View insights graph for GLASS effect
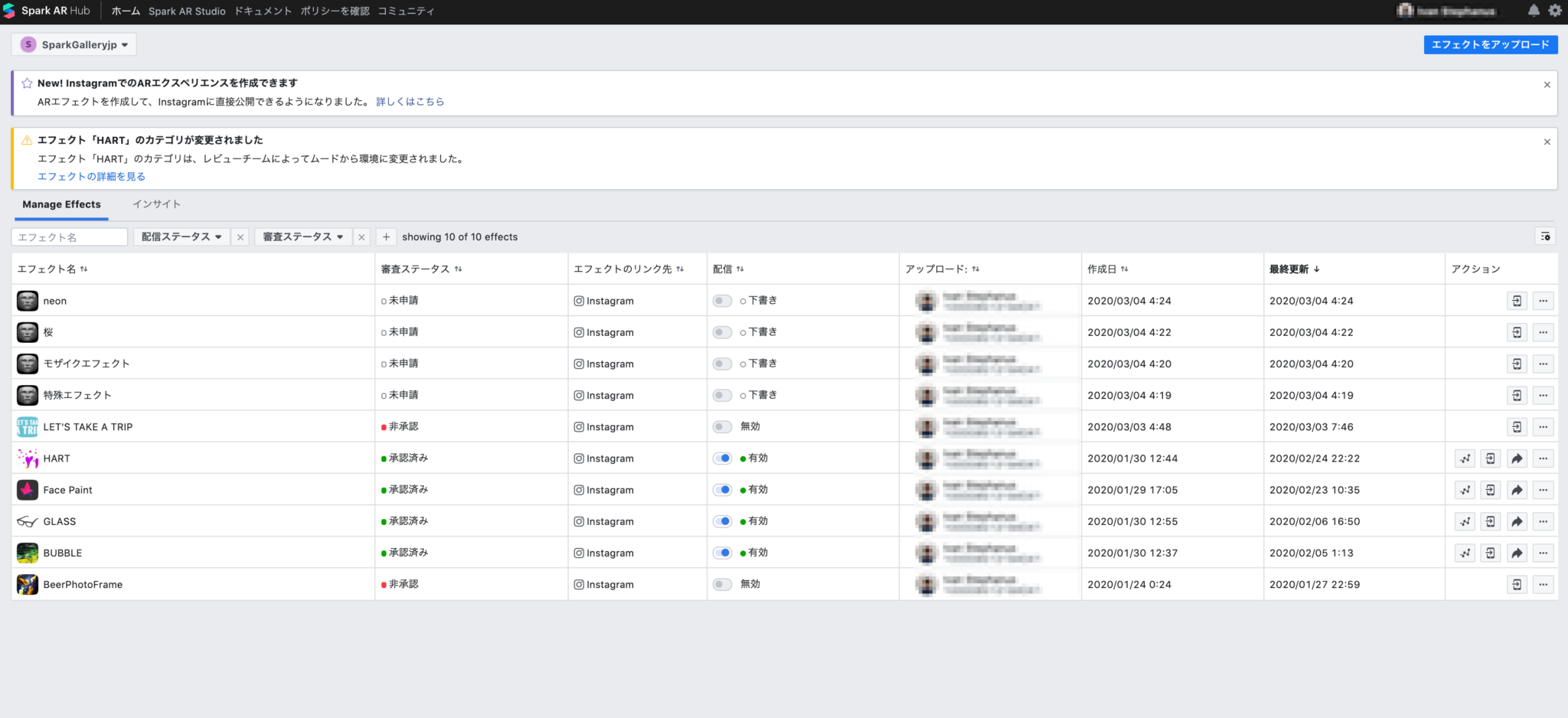Screen dimensions: 1568x718 tap(1465, 521)
